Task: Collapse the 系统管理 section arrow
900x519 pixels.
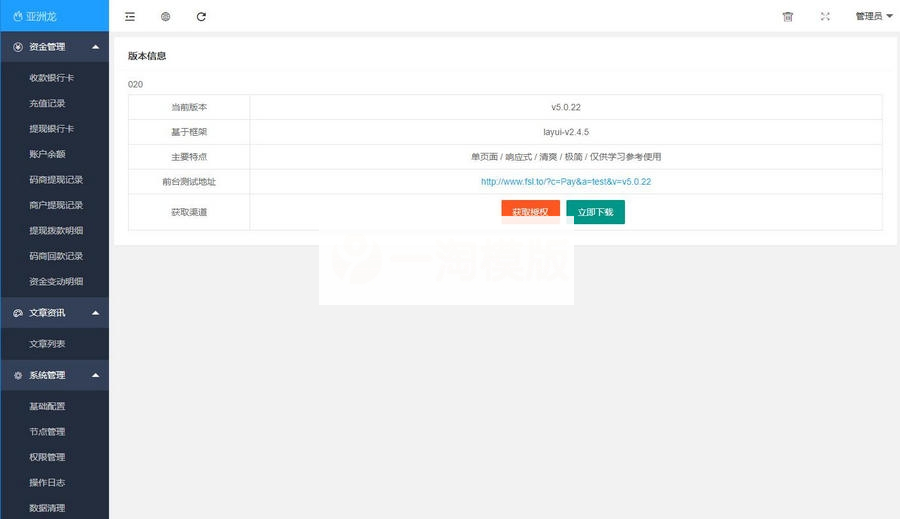Action: coord(95,375)
